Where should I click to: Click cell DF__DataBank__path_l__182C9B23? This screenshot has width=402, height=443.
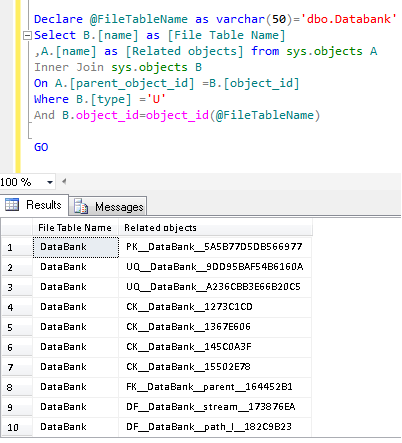click(215, 427)
